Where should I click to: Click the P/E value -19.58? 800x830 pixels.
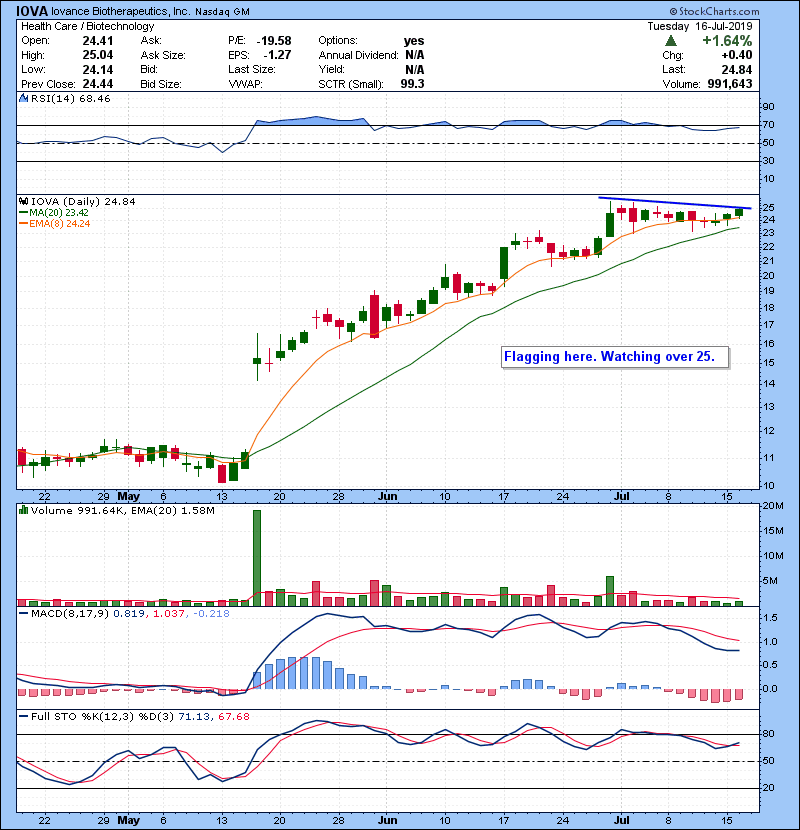click(x=274, y=41)
